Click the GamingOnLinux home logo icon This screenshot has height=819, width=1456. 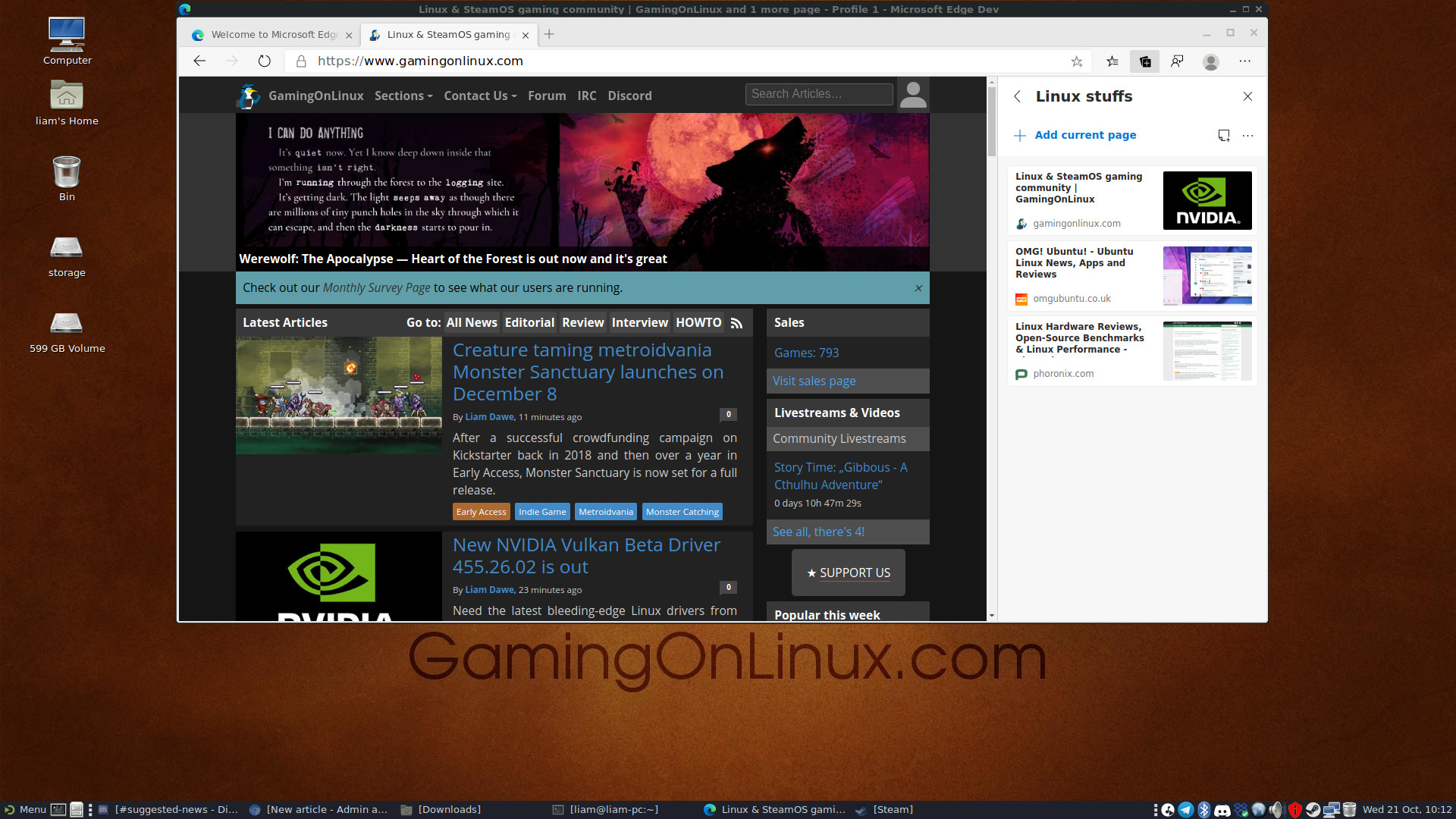click(250, 95)
